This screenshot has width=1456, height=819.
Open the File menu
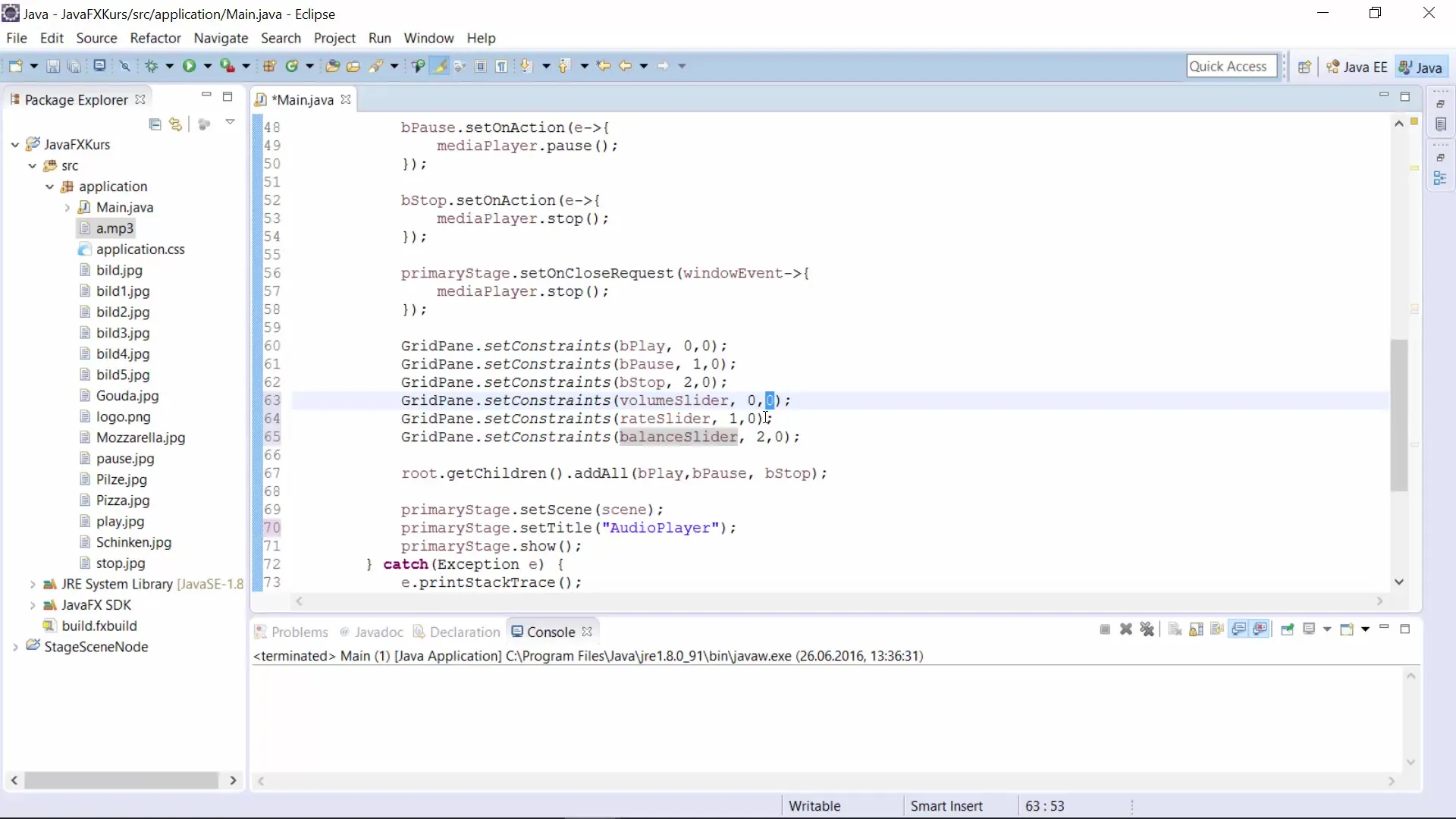16,38
